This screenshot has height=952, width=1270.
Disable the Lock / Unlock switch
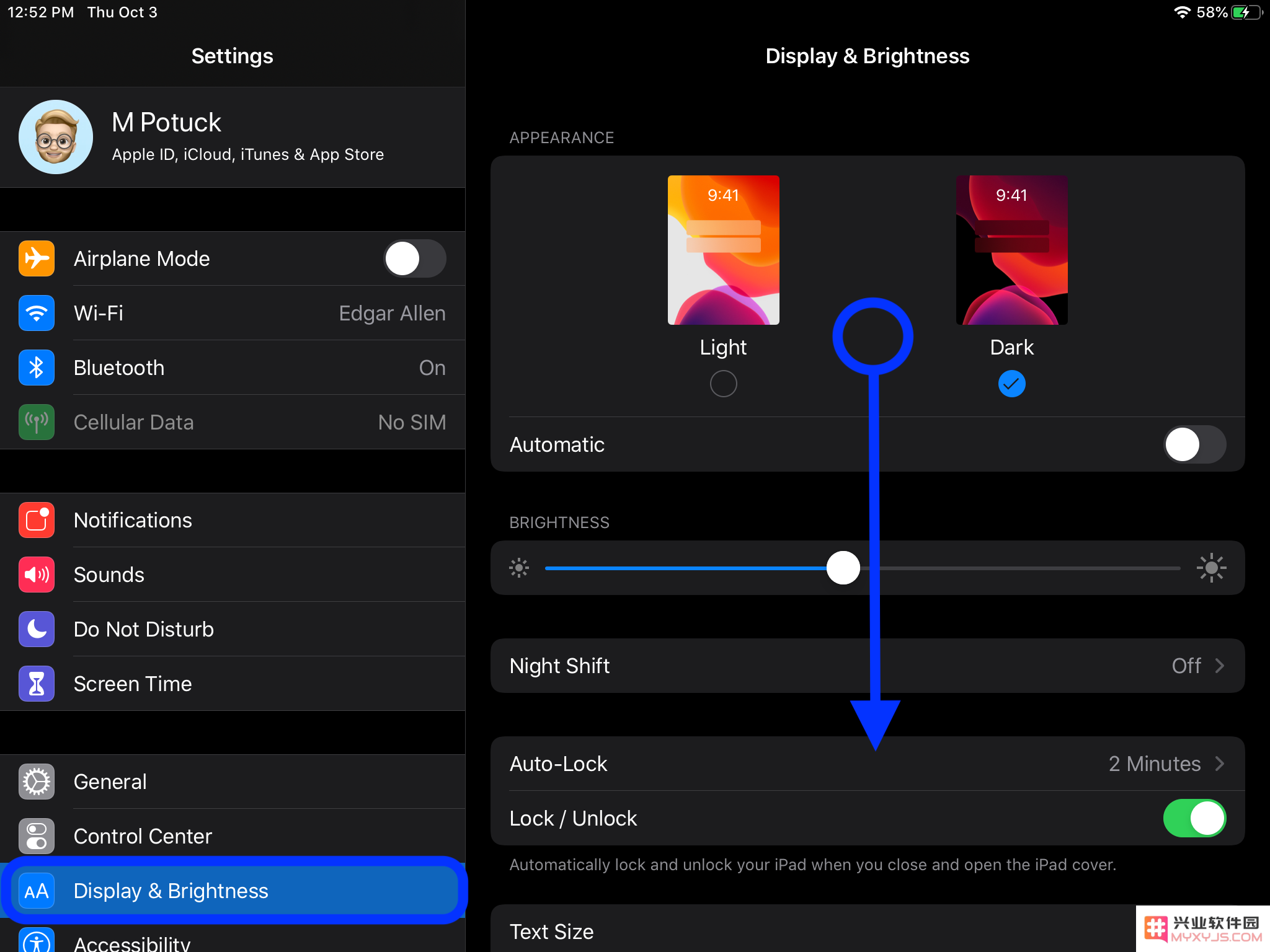[x=1195, y=818]
